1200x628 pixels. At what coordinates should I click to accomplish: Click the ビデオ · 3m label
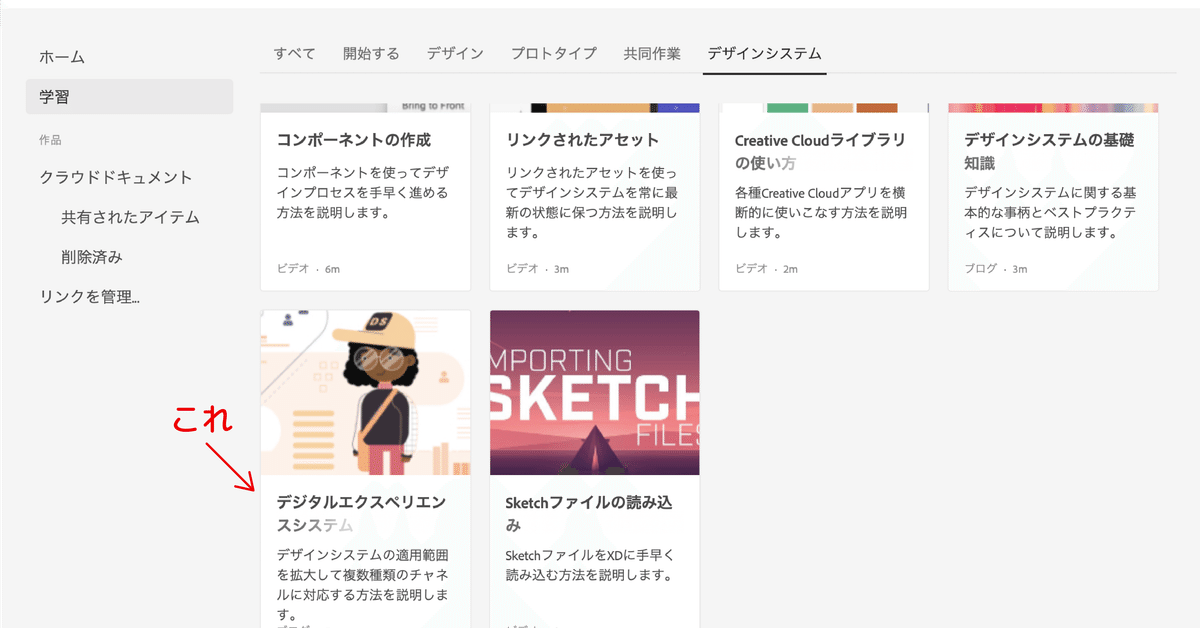(538, 269)
